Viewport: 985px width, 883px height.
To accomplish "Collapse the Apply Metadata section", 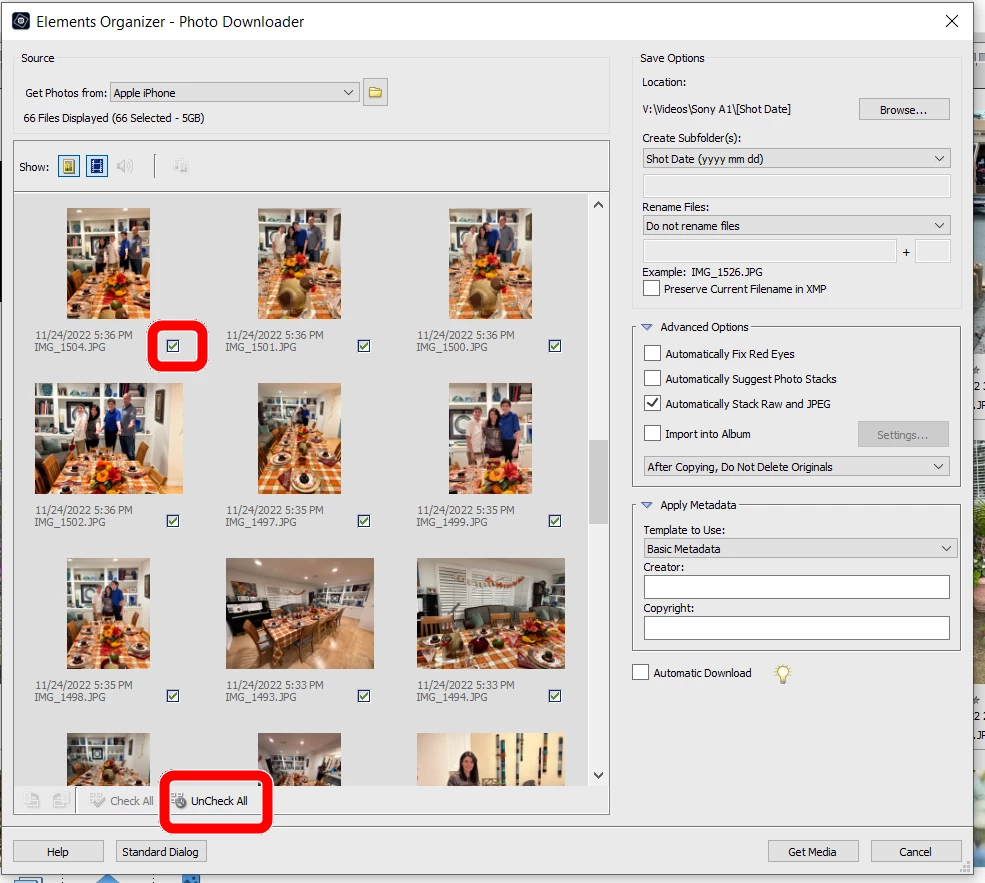I will (x=646, y=505).
